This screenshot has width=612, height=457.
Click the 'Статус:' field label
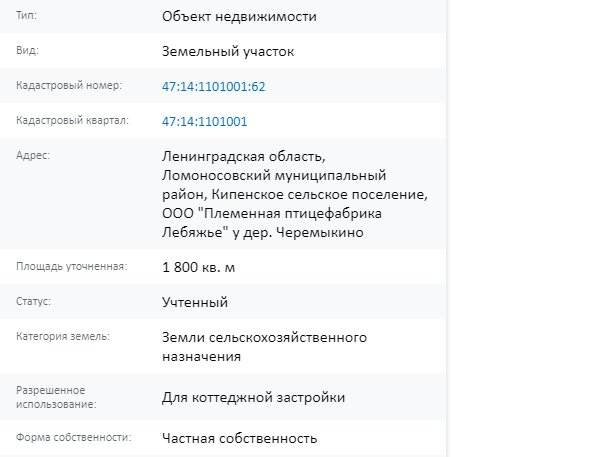pos(33,301)
